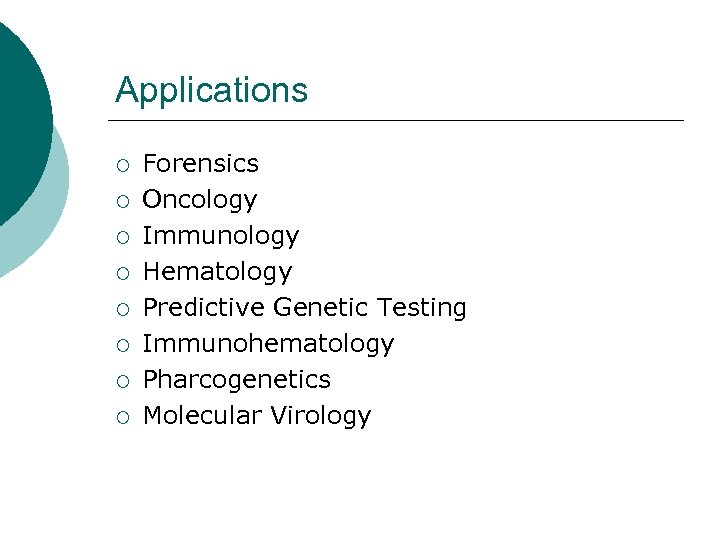Click the bullet circle beside Oncology
This screenshot has width=720, height=540.
(122, 200)
